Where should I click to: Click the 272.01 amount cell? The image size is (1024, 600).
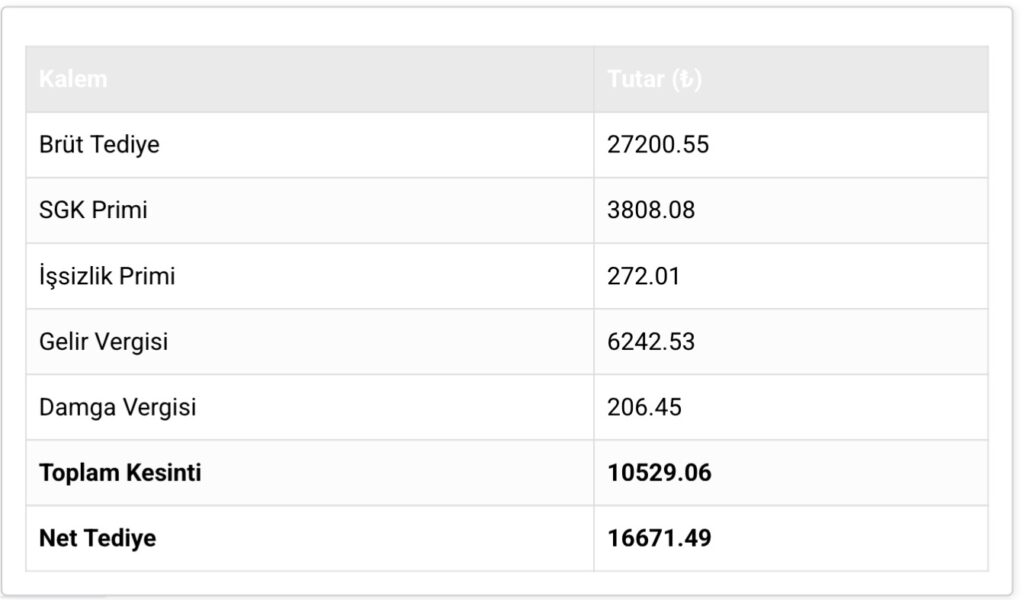(643, 276)
